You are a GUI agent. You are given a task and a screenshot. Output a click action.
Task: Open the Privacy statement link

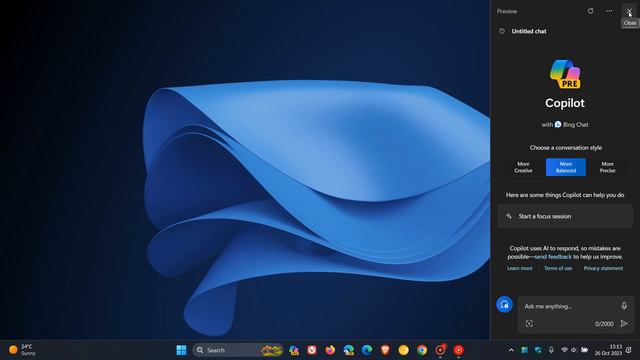[603, 268]
